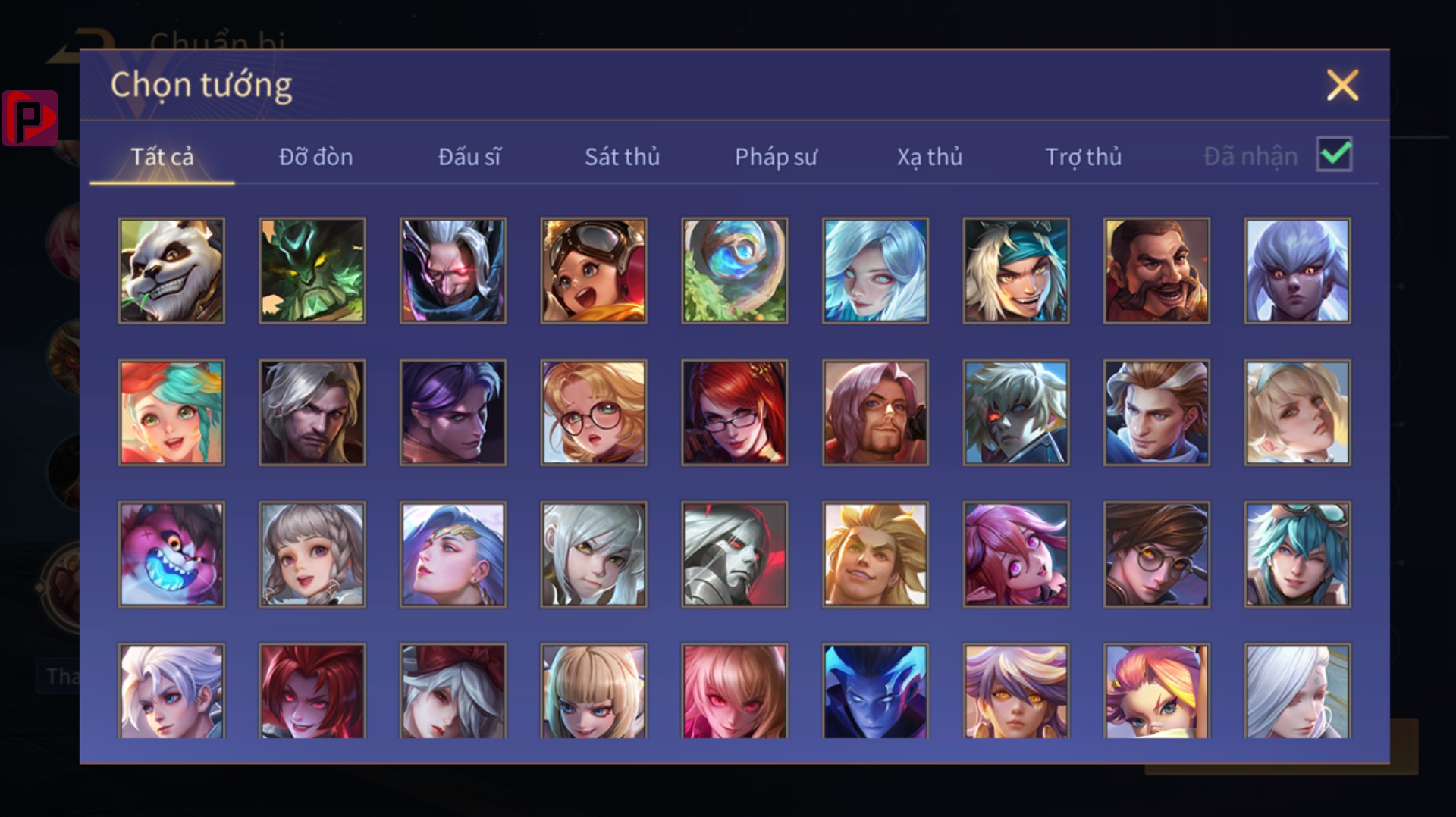Select the panda hero portrait

[x=171, y=271]
